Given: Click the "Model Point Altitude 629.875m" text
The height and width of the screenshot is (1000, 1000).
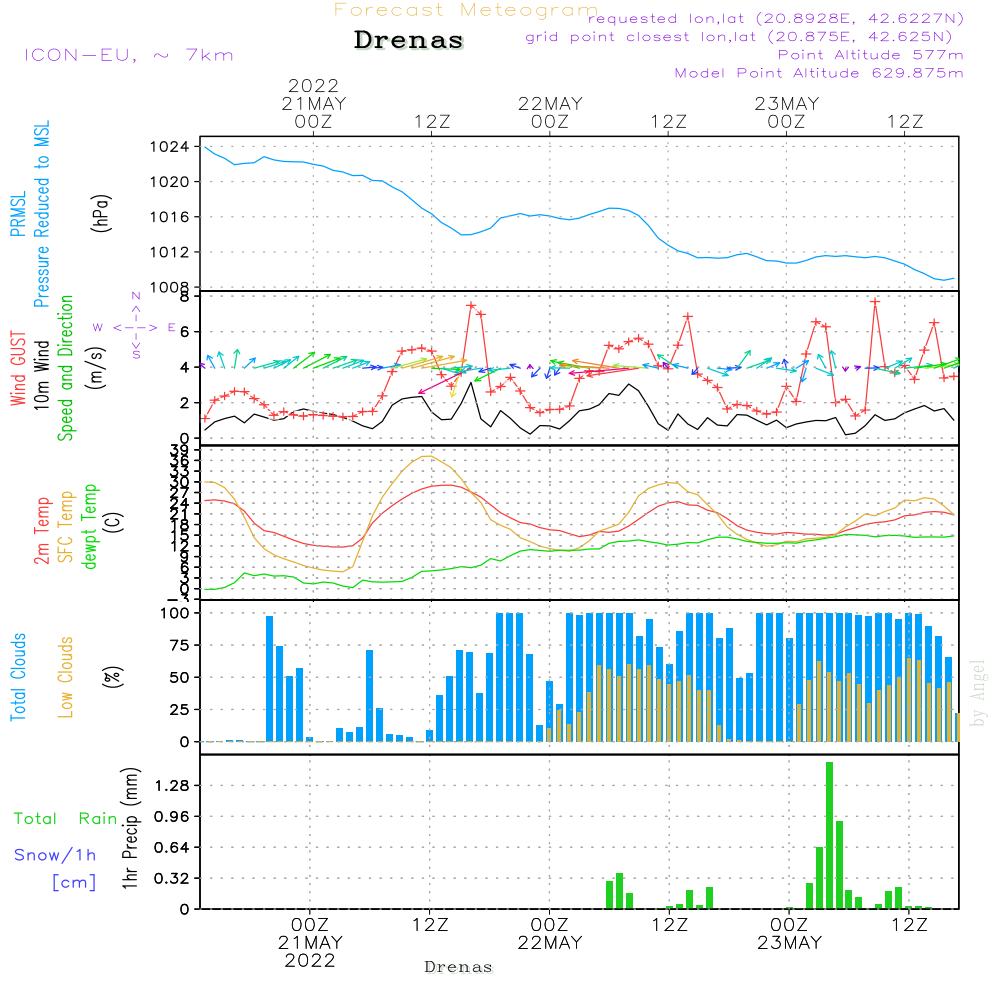Looking at the screenshot, I should click(x=819, y=73).
